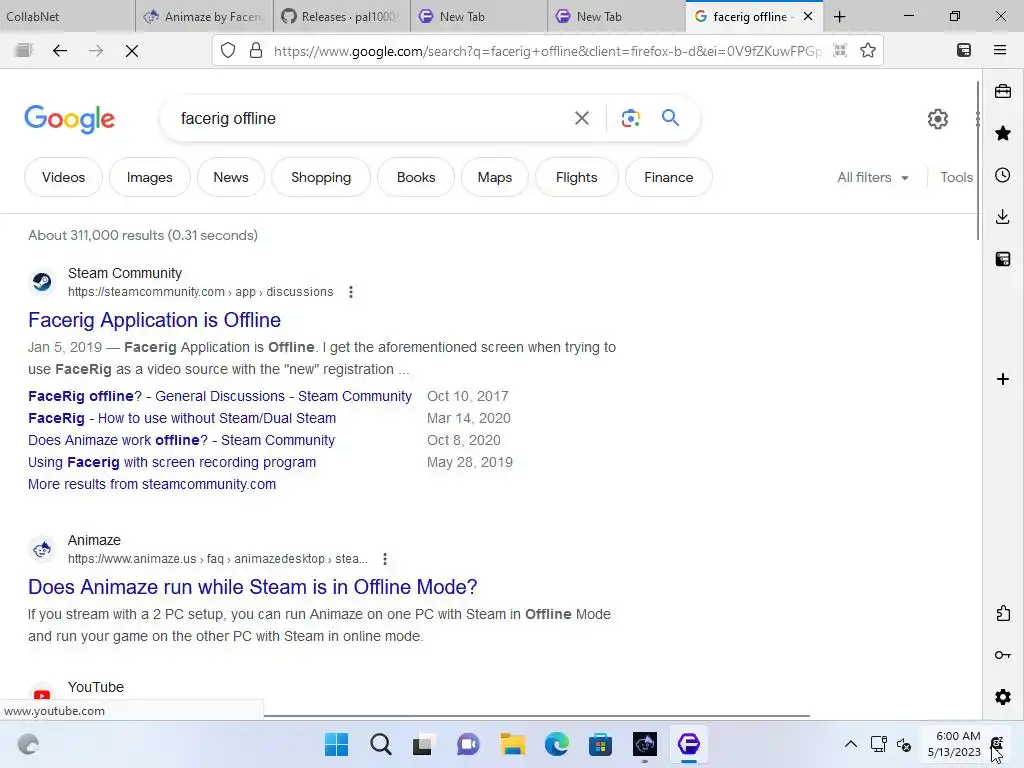Open Chat app from taskbar
The image size is (1024, 768).
point(468,744)
